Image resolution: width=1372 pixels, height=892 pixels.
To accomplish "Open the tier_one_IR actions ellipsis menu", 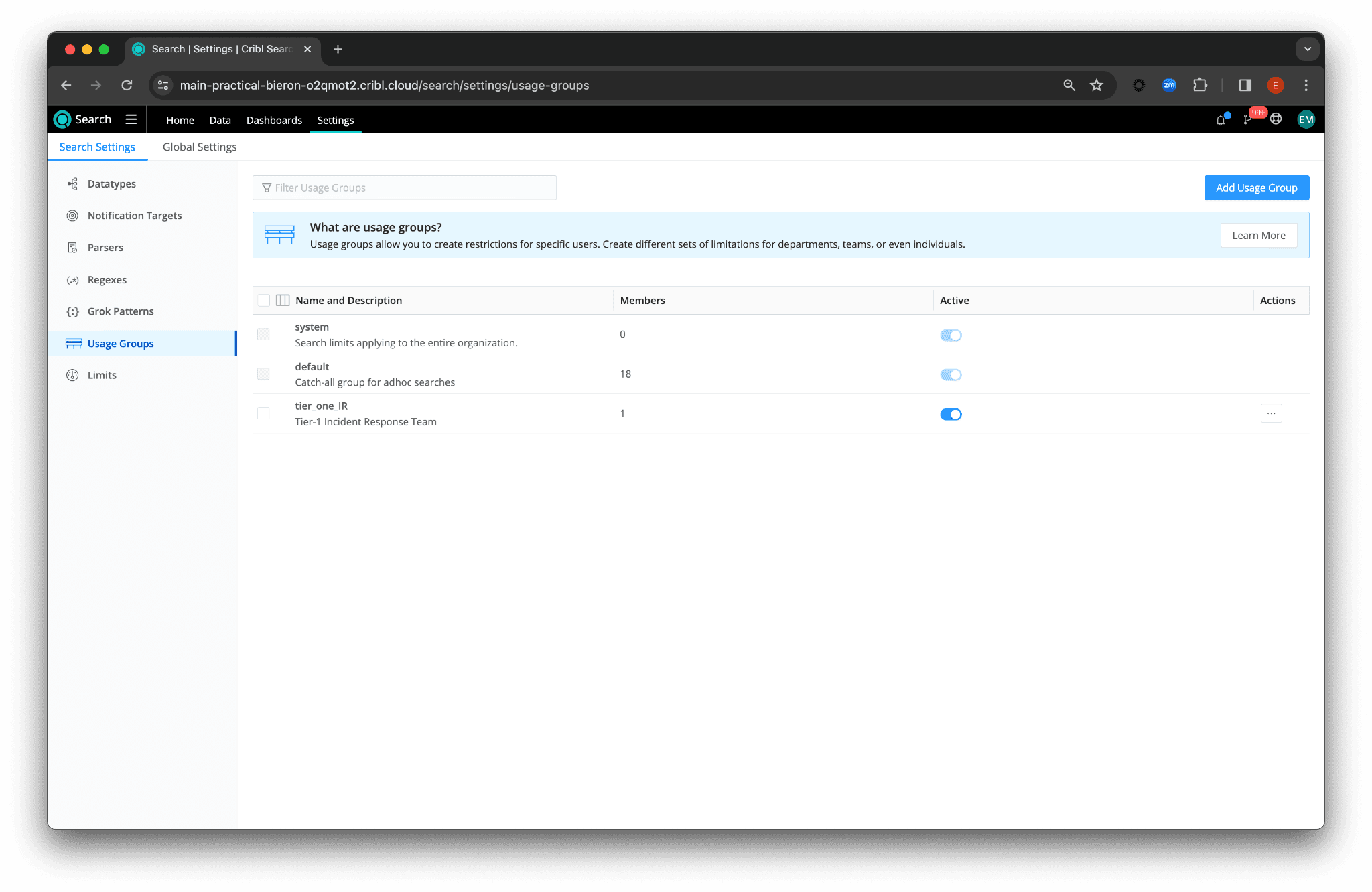I will click(x=1271, y=413).
